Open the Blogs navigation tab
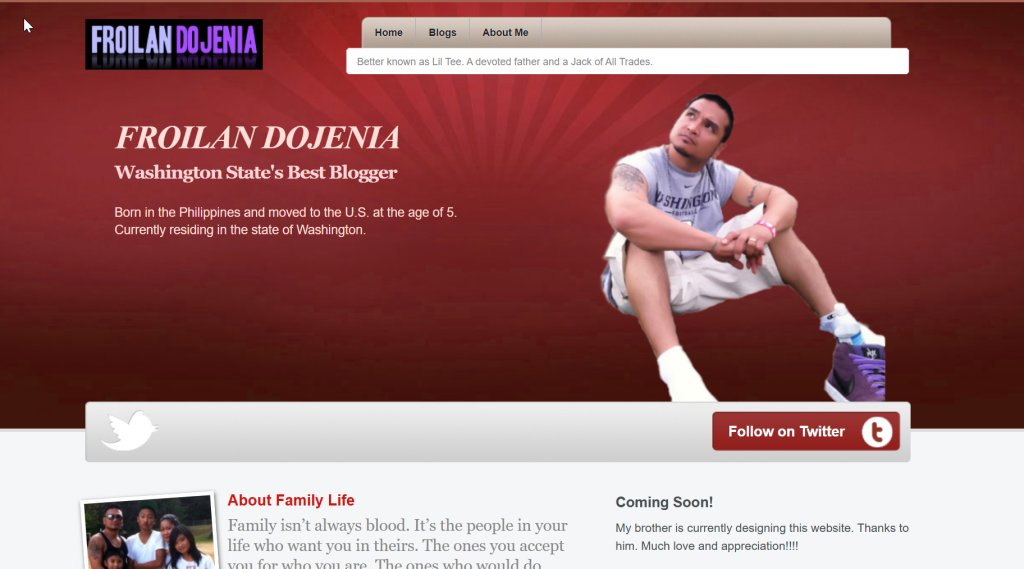 [x=442, y=33]
